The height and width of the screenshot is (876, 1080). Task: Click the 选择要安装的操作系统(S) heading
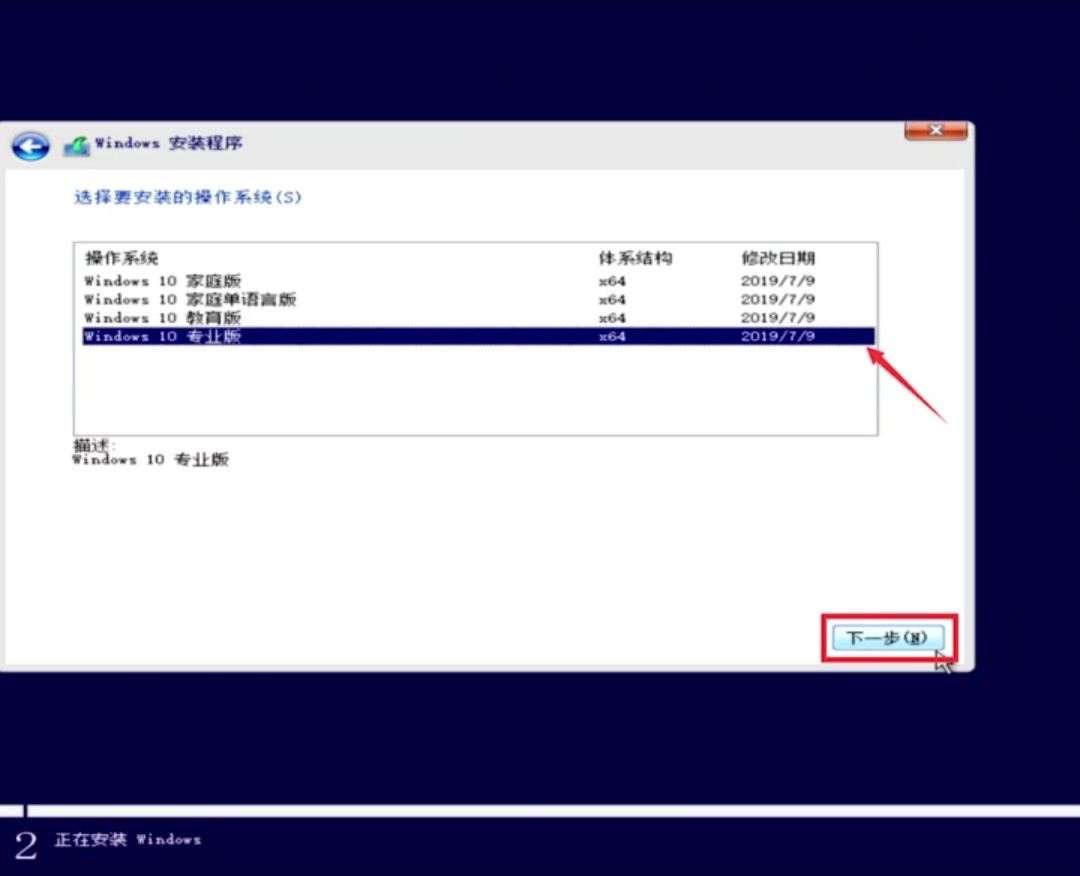187,198
